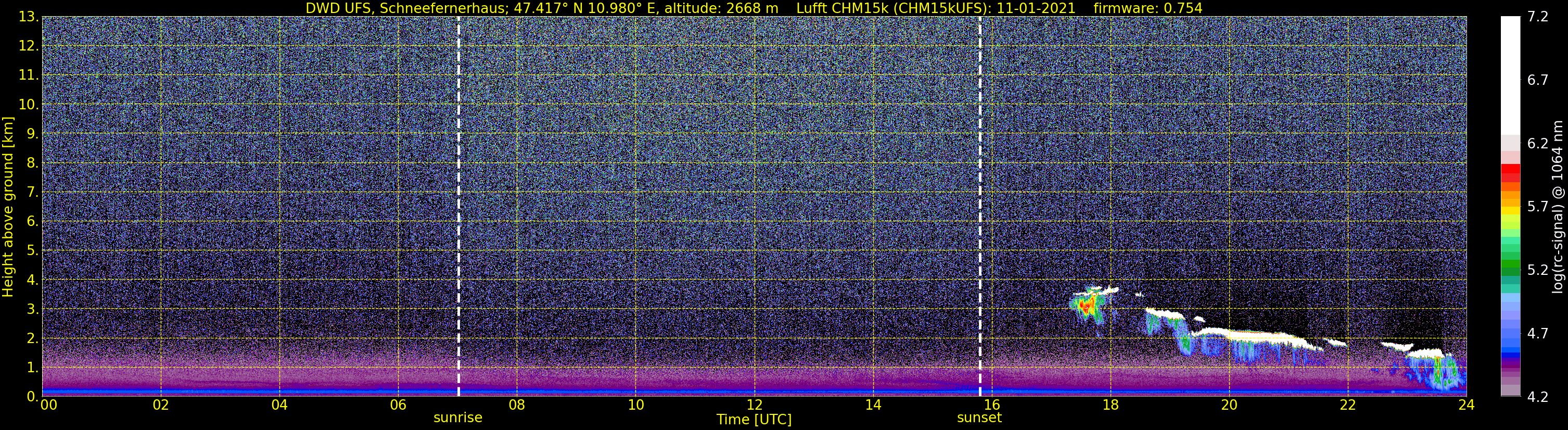Viewport: 1568px width, 430px height.
Task: Click the 6.2 colorbar scale value
Action: [x=1538, y=144]
